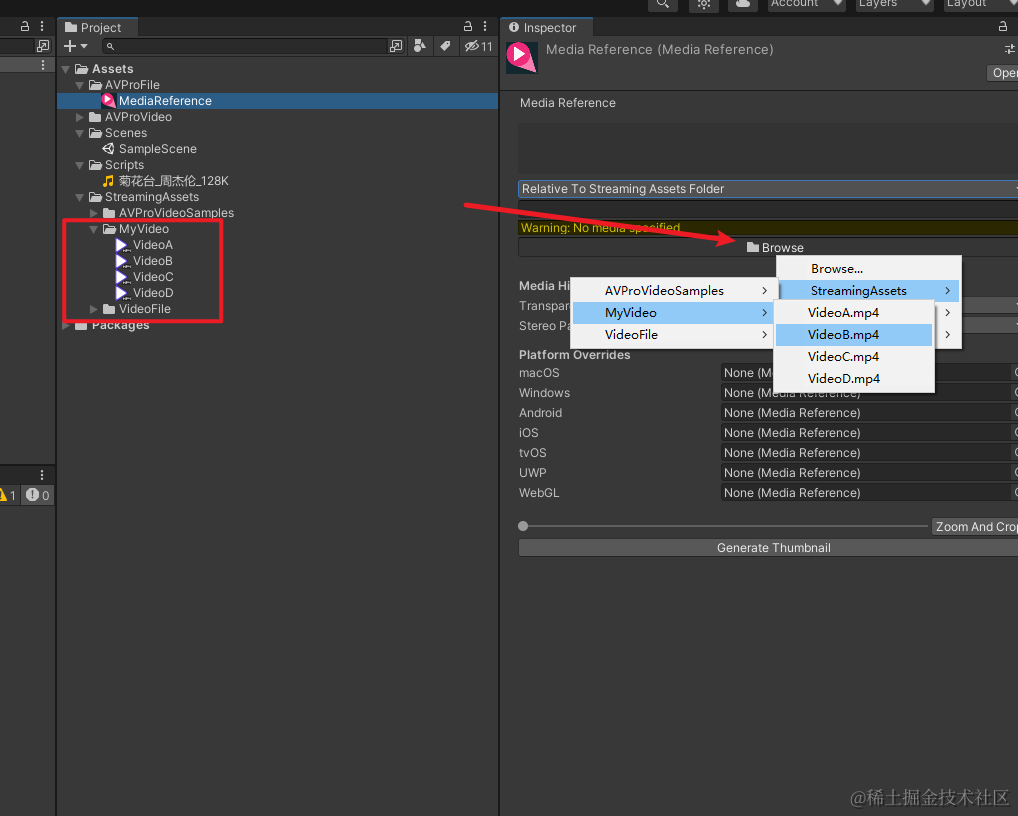Open the Project panel add (+) menu
The height and width of the screenshot is (816, 1018).
[75, 46]
